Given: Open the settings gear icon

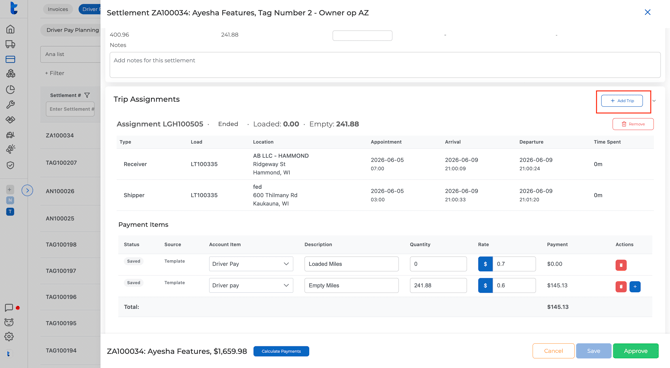Looking at the screenshot, I should pos(9,337).
